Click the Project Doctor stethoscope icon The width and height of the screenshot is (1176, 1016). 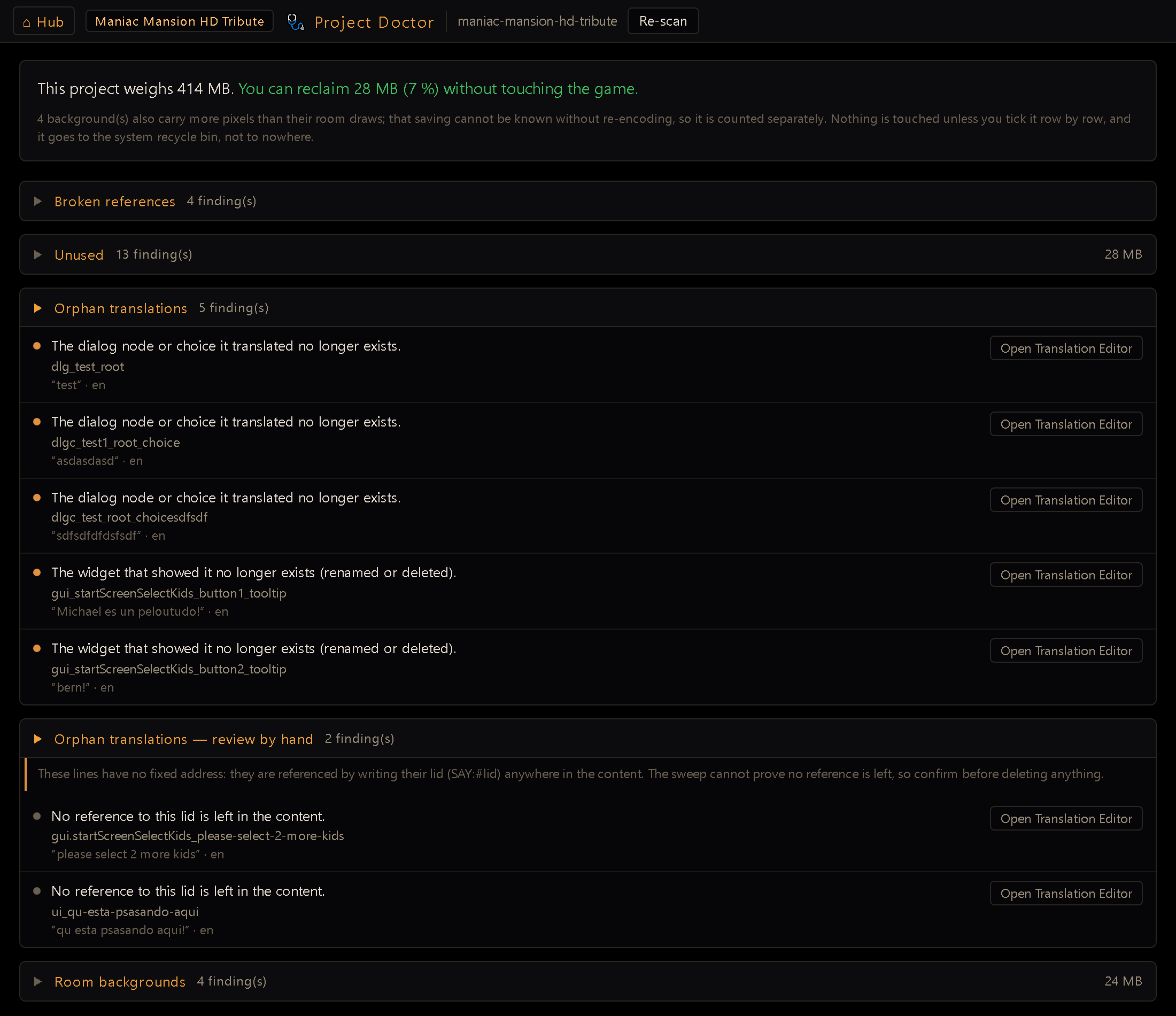(x=296, y=22)
